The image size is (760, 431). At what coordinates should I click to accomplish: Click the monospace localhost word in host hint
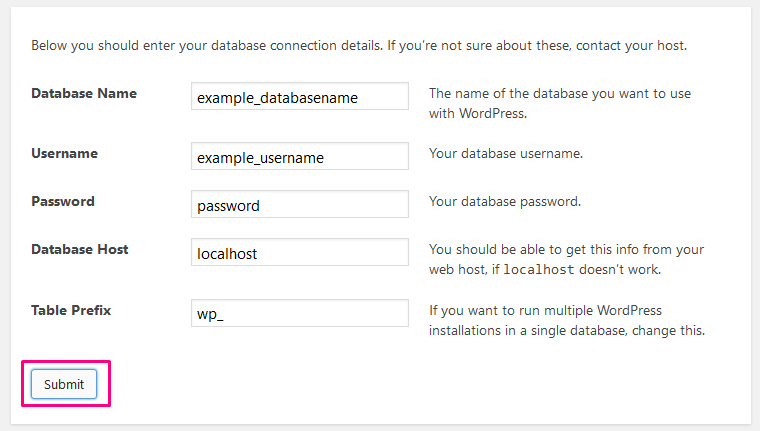[538, 270]
